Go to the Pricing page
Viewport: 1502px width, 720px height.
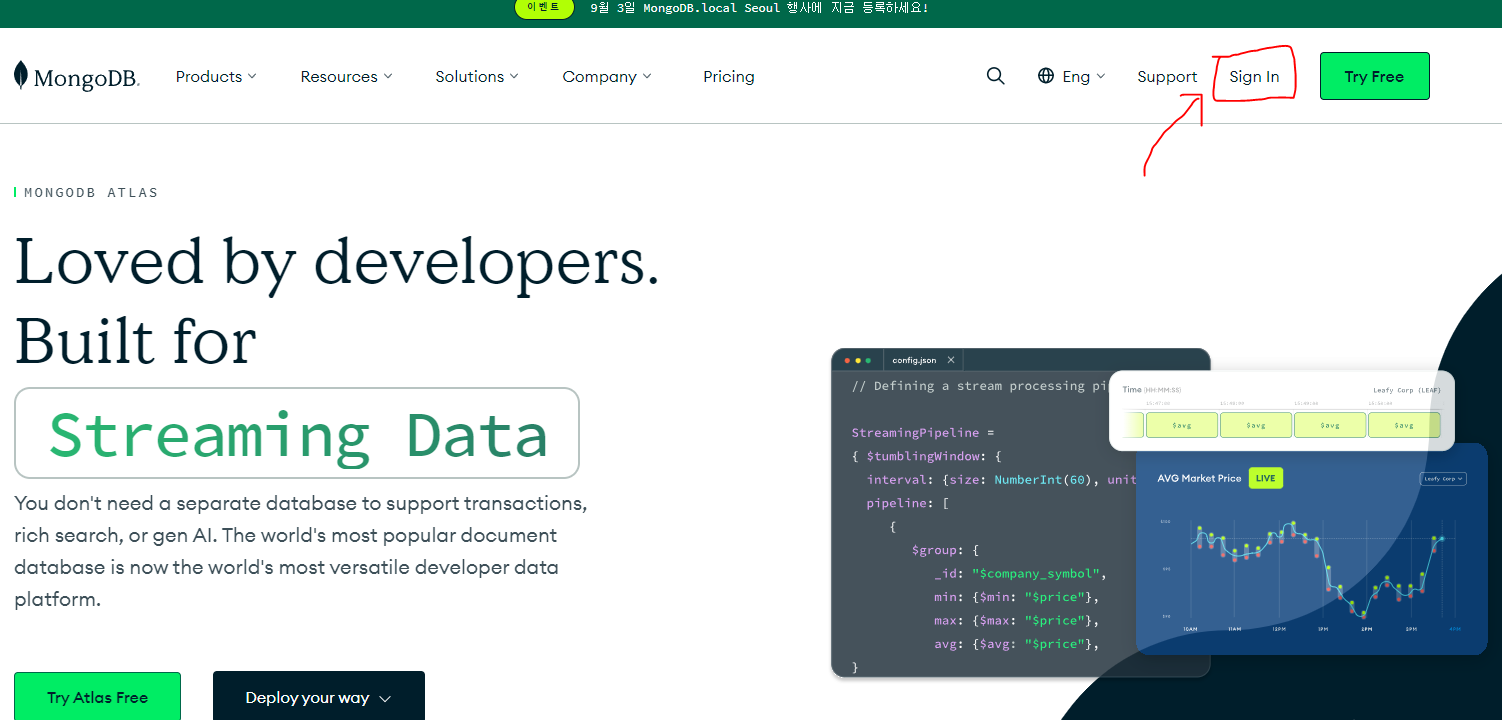pos(729,76)
